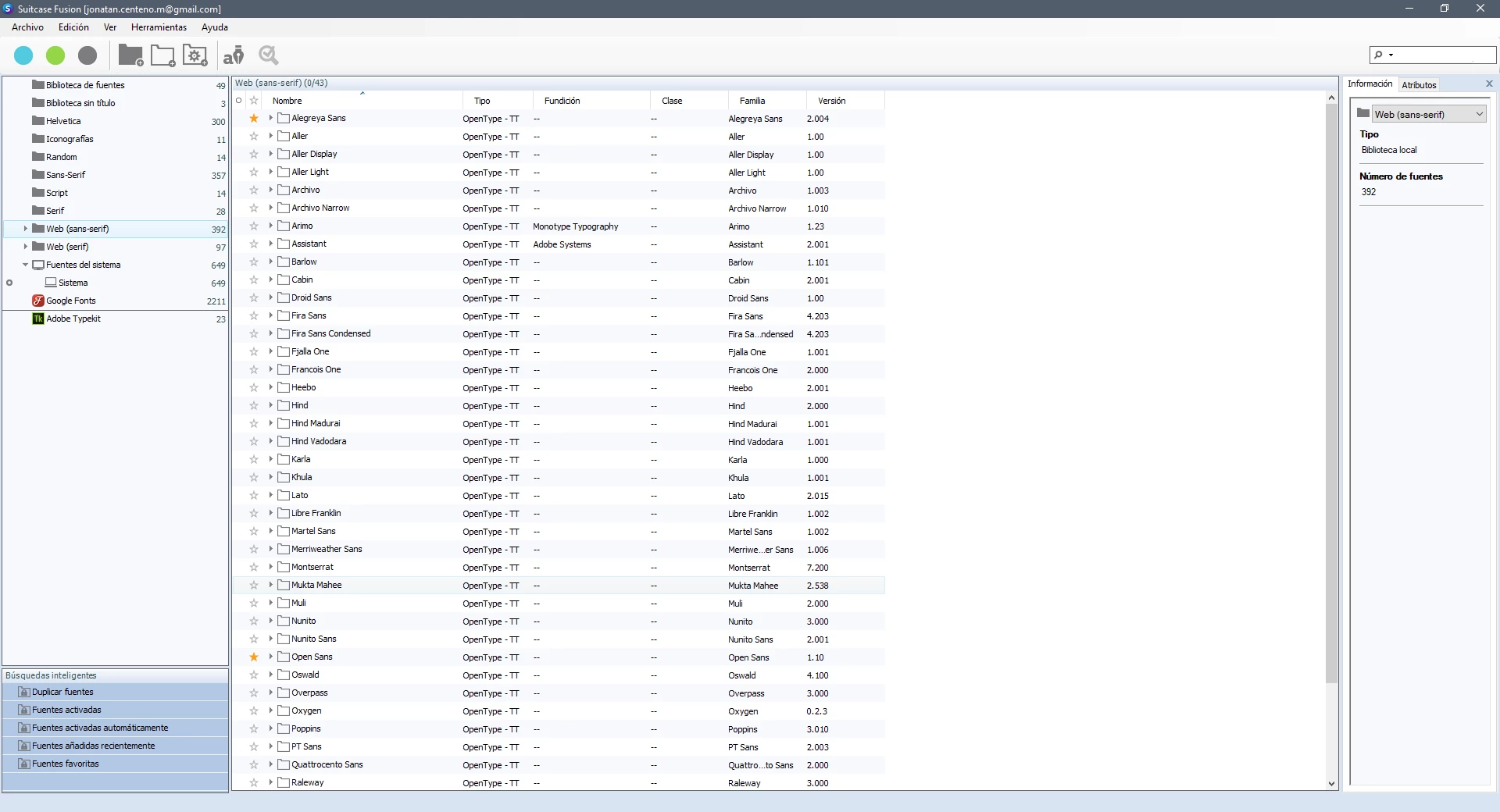Expand the Alegreya Sans font family arrow

click(x=271, y=118)
